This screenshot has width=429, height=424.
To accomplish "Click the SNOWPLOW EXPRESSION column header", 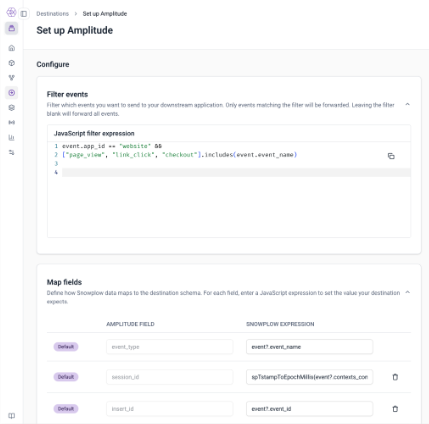I will pos(280,324).
